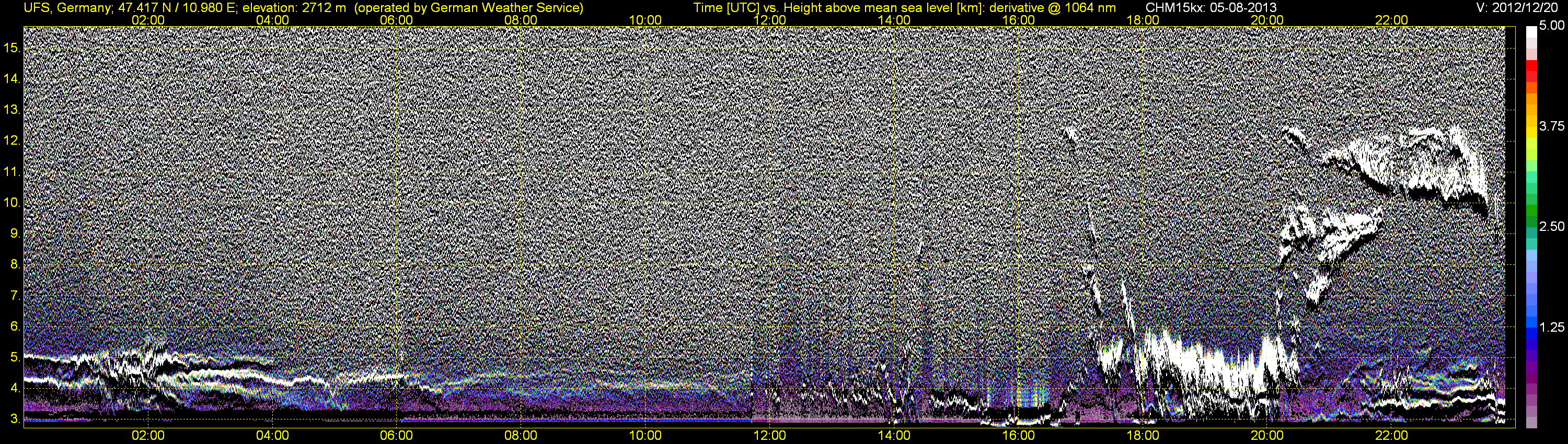The width and height of the screenshot is (1568, 444).
Task: Click the 1.25 value on the color scale
Action: 1552,327
